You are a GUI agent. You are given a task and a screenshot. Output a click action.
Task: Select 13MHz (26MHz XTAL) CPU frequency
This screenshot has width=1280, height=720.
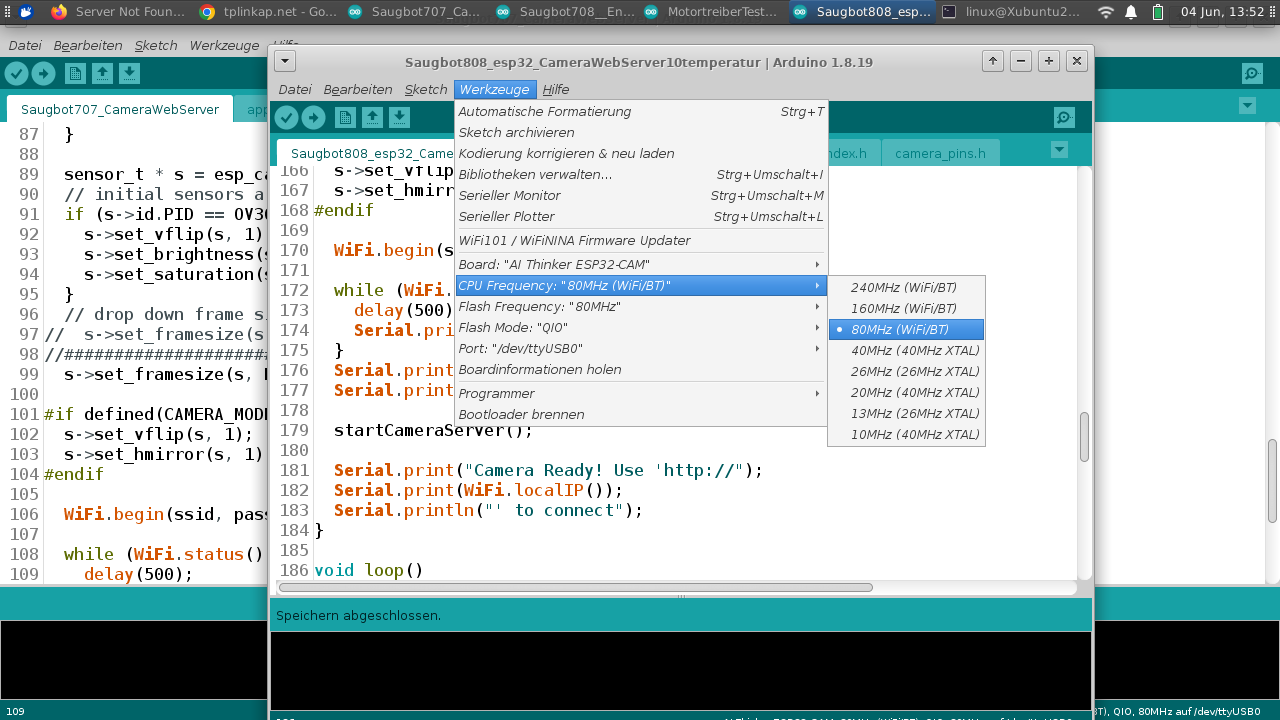tap(906, 413)
